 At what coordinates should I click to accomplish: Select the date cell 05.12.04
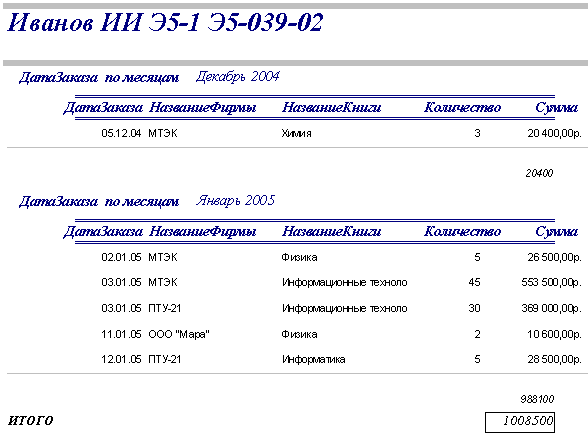click(121, 133)
